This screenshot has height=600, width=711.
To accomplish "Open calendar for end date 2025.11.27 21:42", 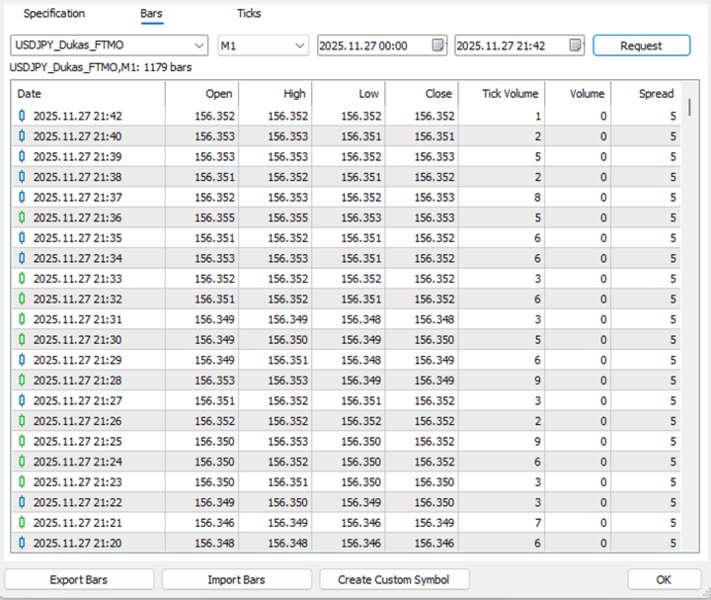I will click(x=575, y=45).
